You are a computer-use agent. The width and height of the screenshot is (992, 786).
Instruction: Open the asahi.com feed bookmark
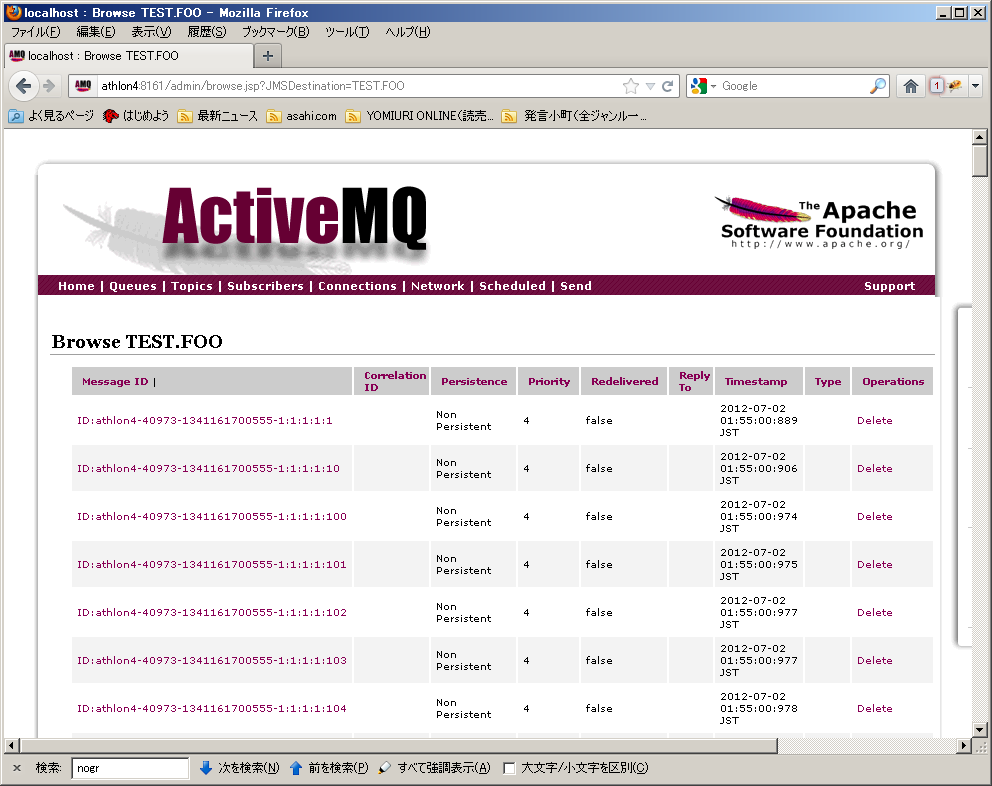(302, 116)
